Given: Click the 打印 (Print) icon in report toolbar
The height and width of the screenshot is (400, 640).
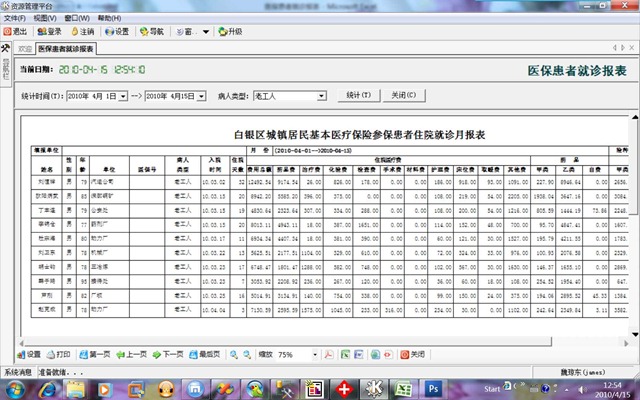Looking at the screenshot, I should 57,354.
